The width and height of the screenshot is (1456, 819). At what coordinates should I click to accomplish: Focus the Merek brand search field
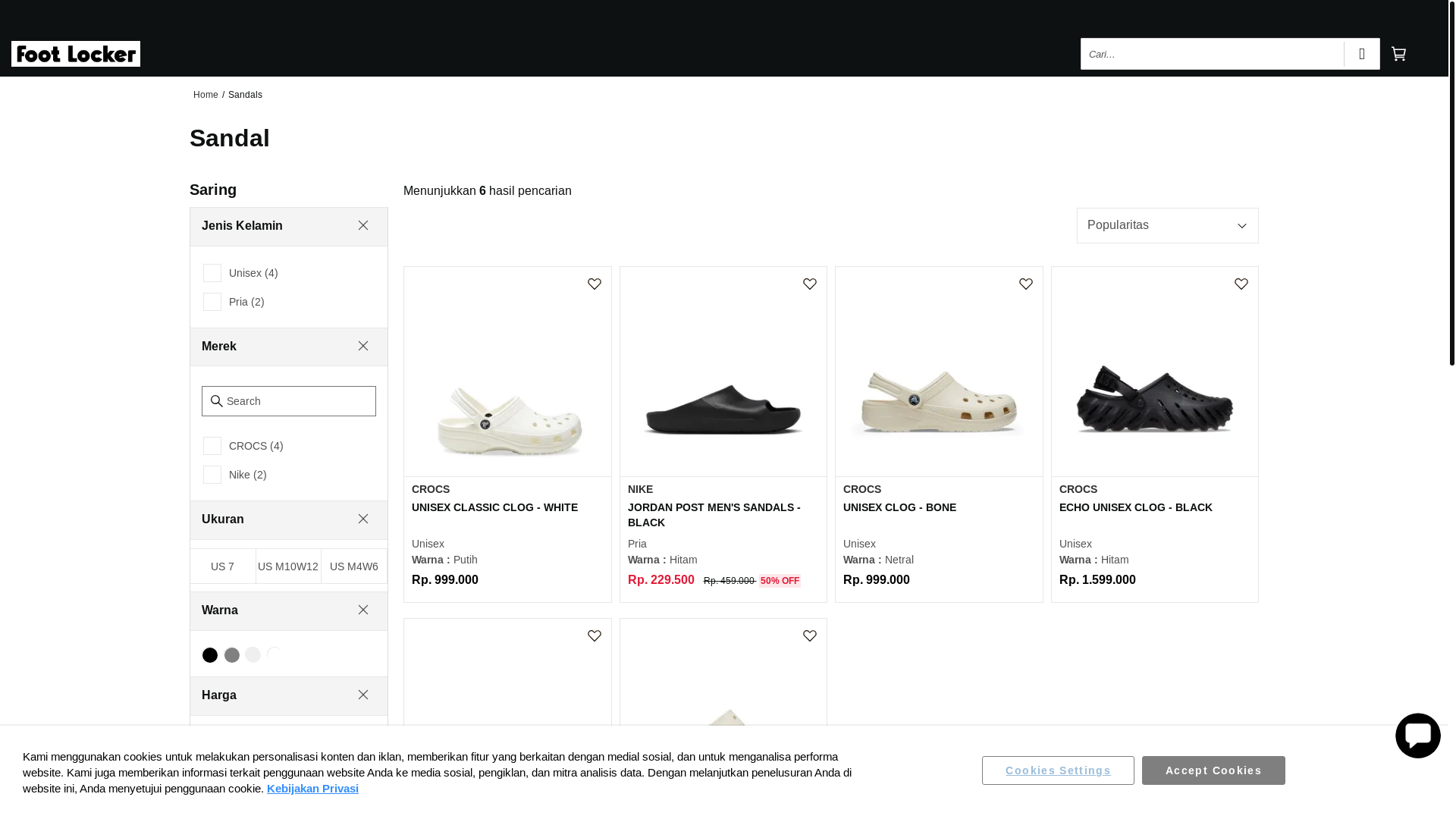pyautogui.click(x=289, y=401)
